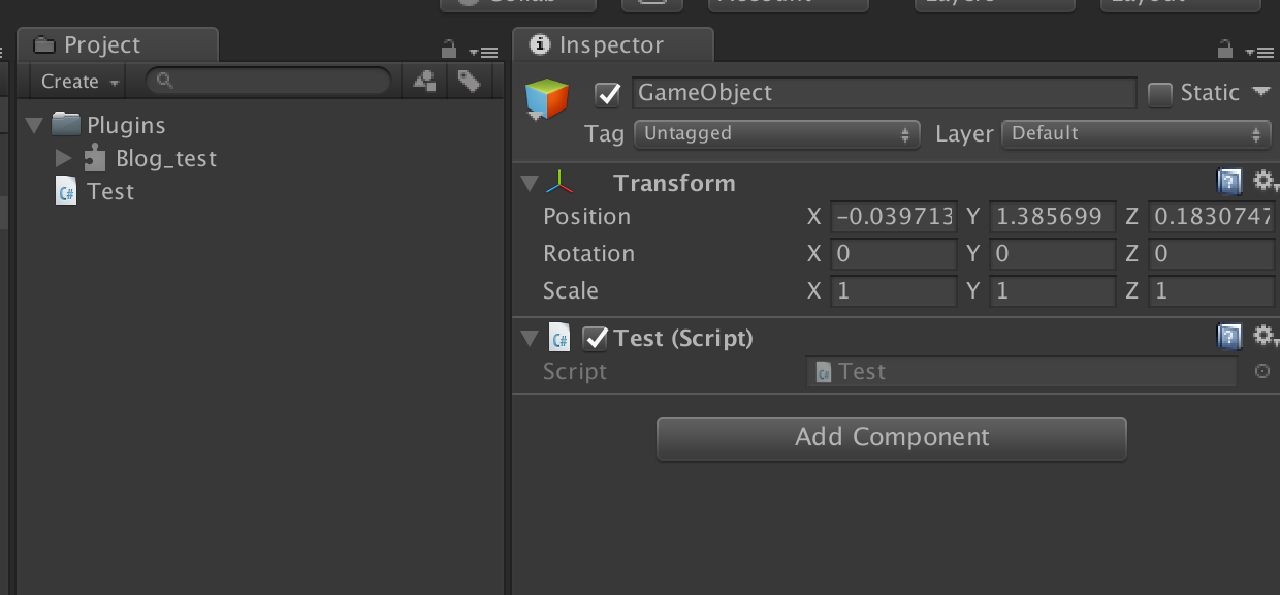Switch to the Inspector tab
The height and width of the screenshot is (595, 1280).
pos(612,45)
